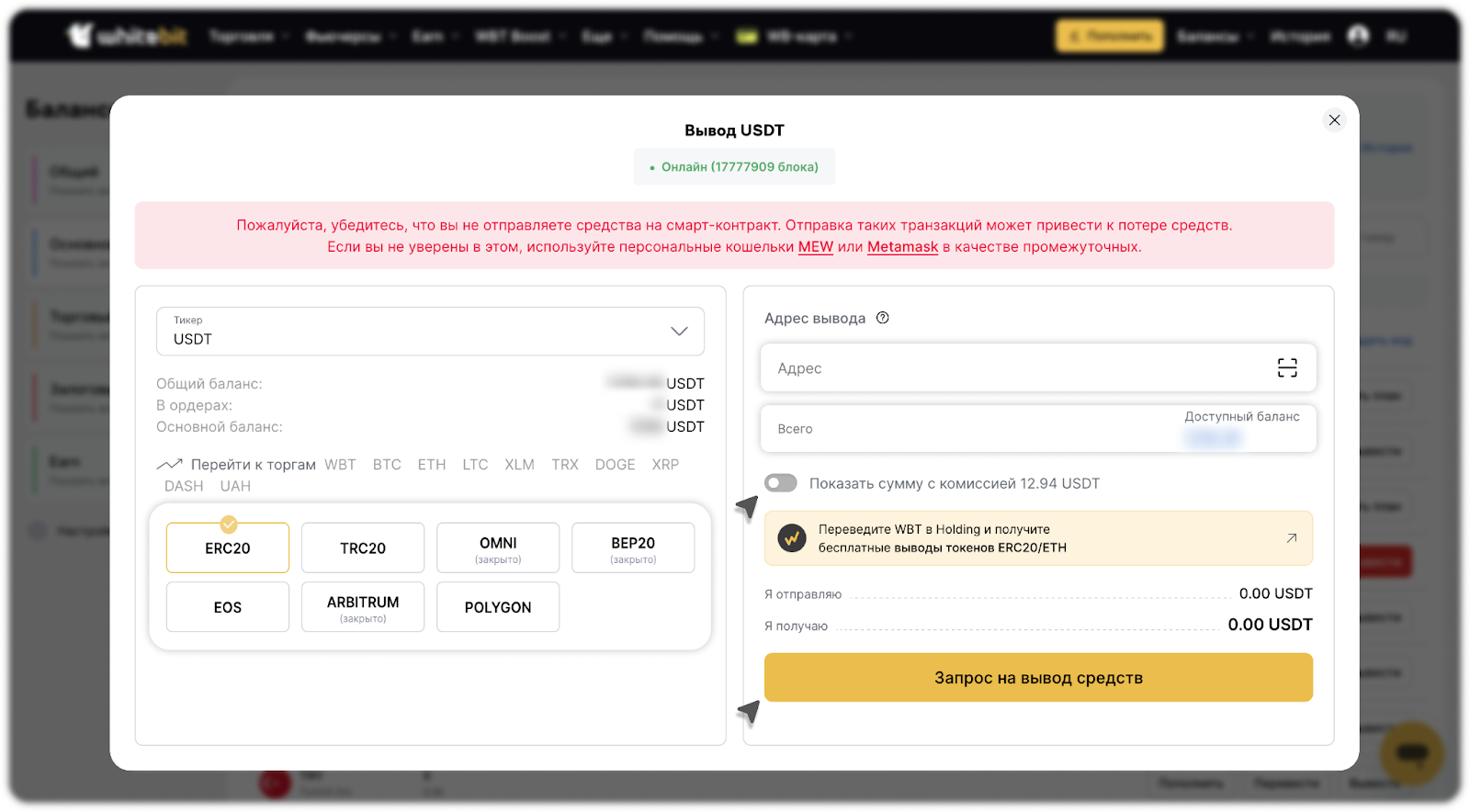
Task: Open the Metamask wallet link
Action: pos(903,247)
